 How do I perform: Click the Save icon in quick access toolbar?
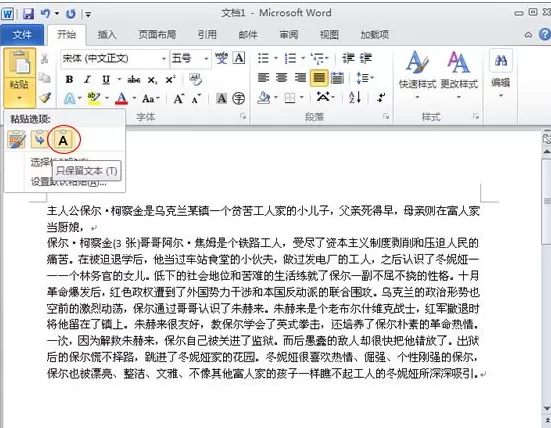28,14
